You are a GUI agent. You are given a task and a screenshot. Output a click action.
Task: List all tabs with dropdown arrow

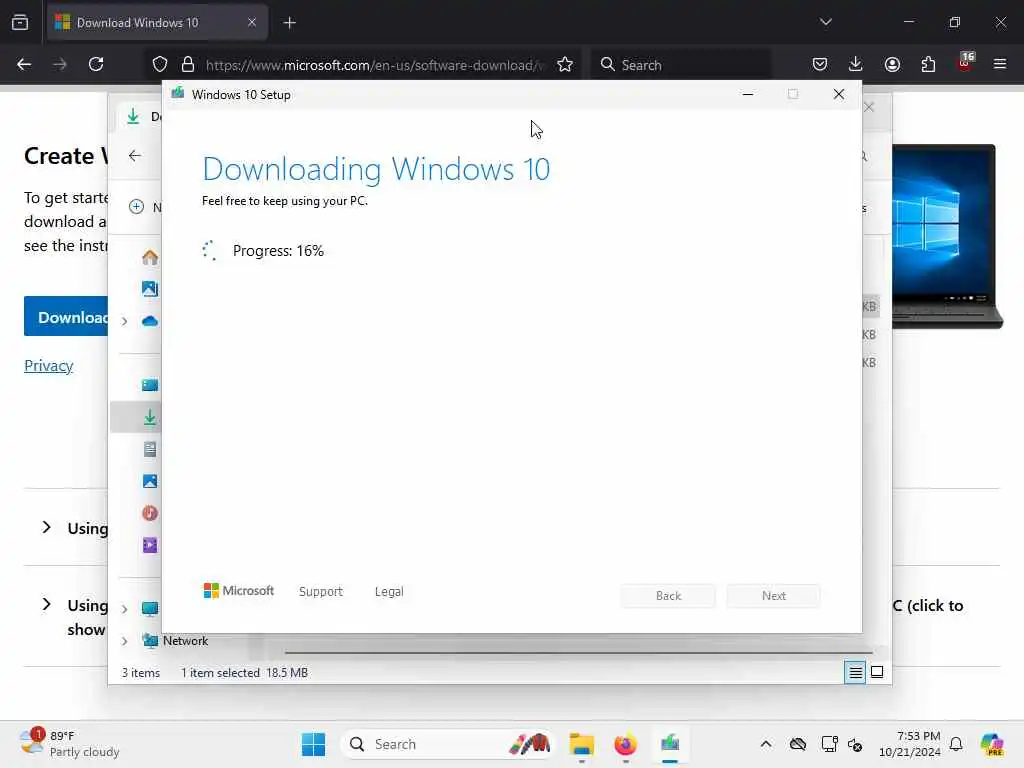point(825,22)
